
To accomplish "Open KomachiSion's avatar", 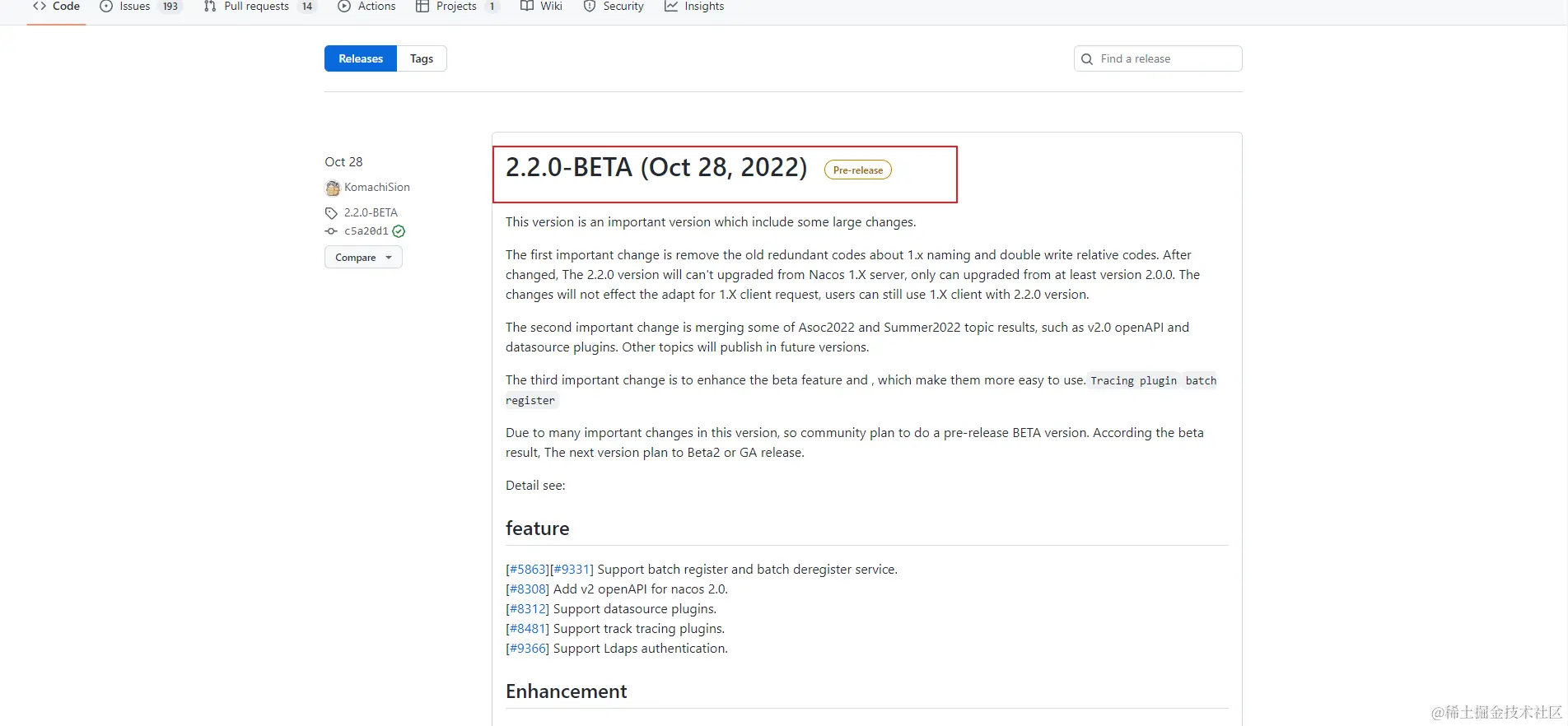I will click(333, 188).
